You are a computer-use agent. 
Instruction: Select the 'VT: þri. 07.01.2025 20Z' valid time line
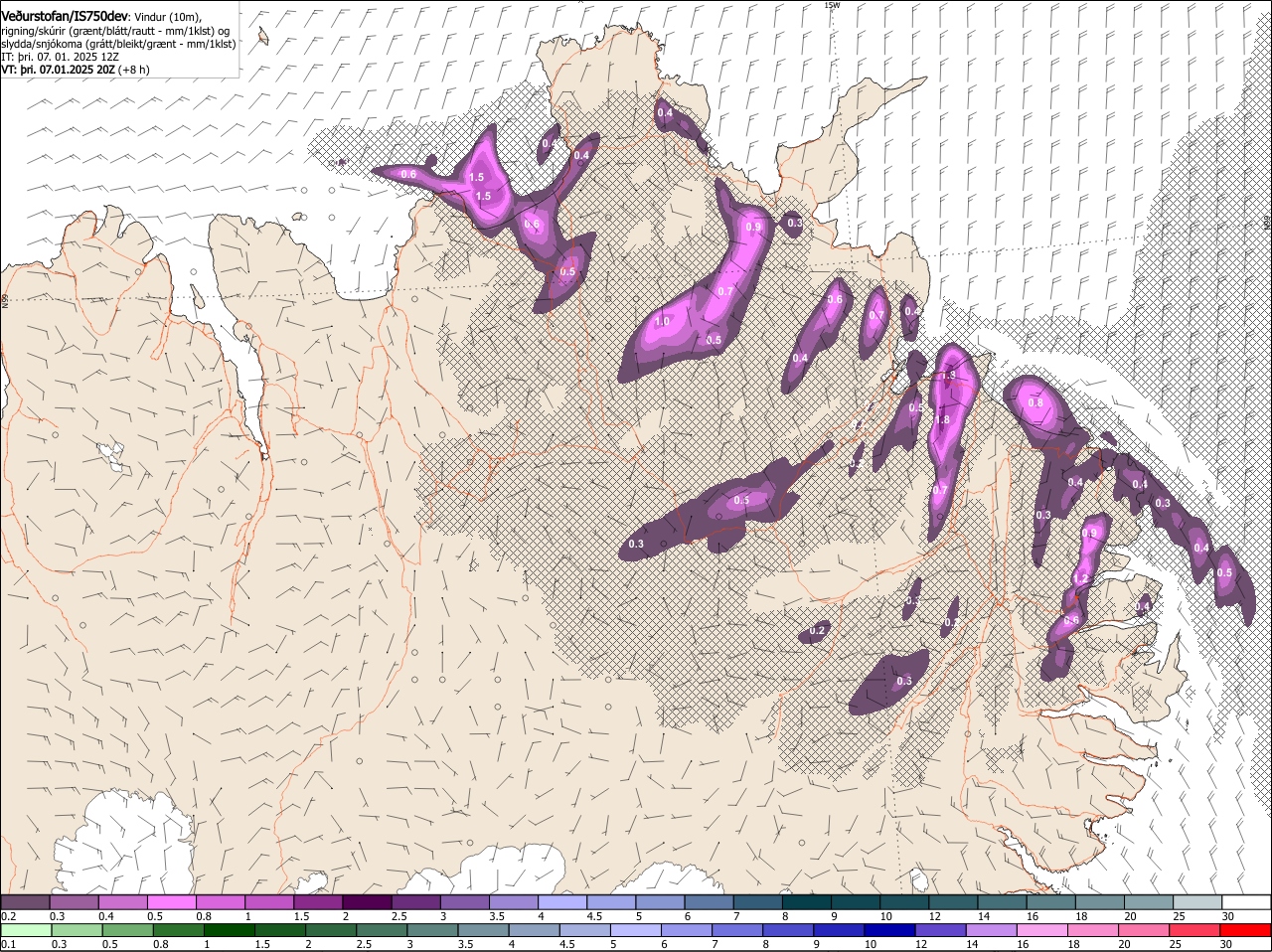click(x=58, y=70)
